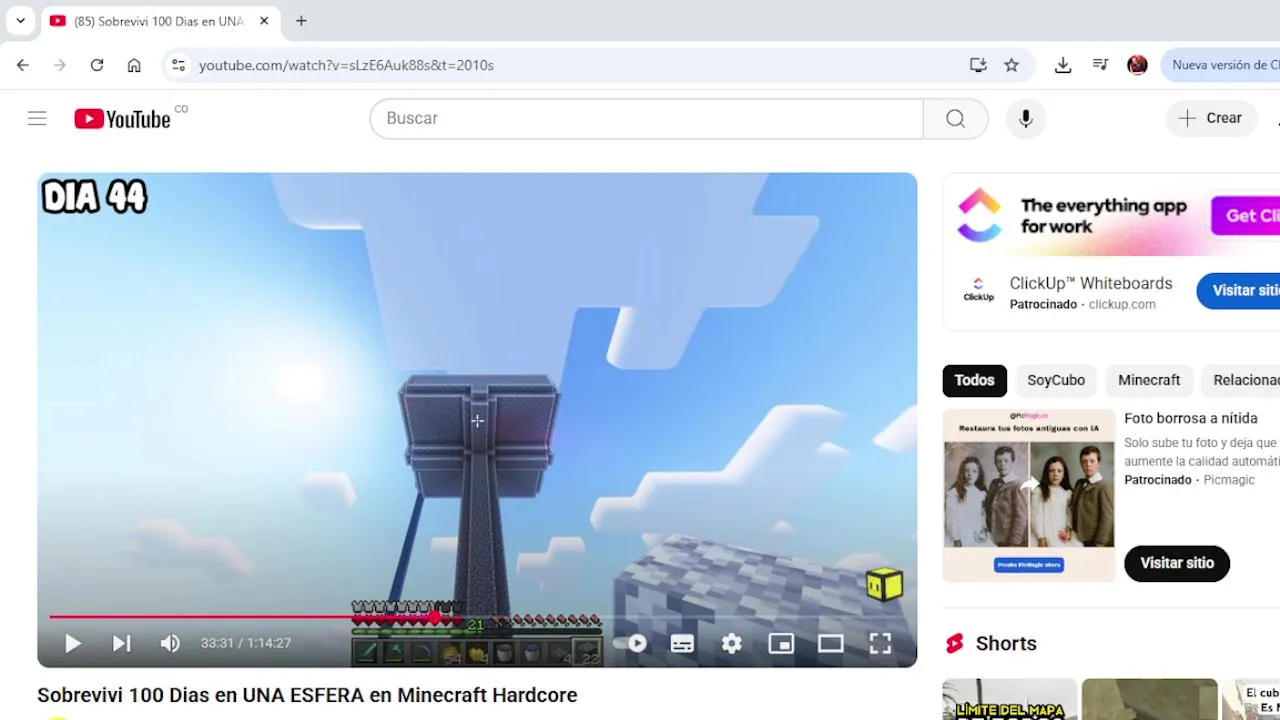Open the browser downloads
This screenshot has height=720, width=1280.
tap(1063, 65)
